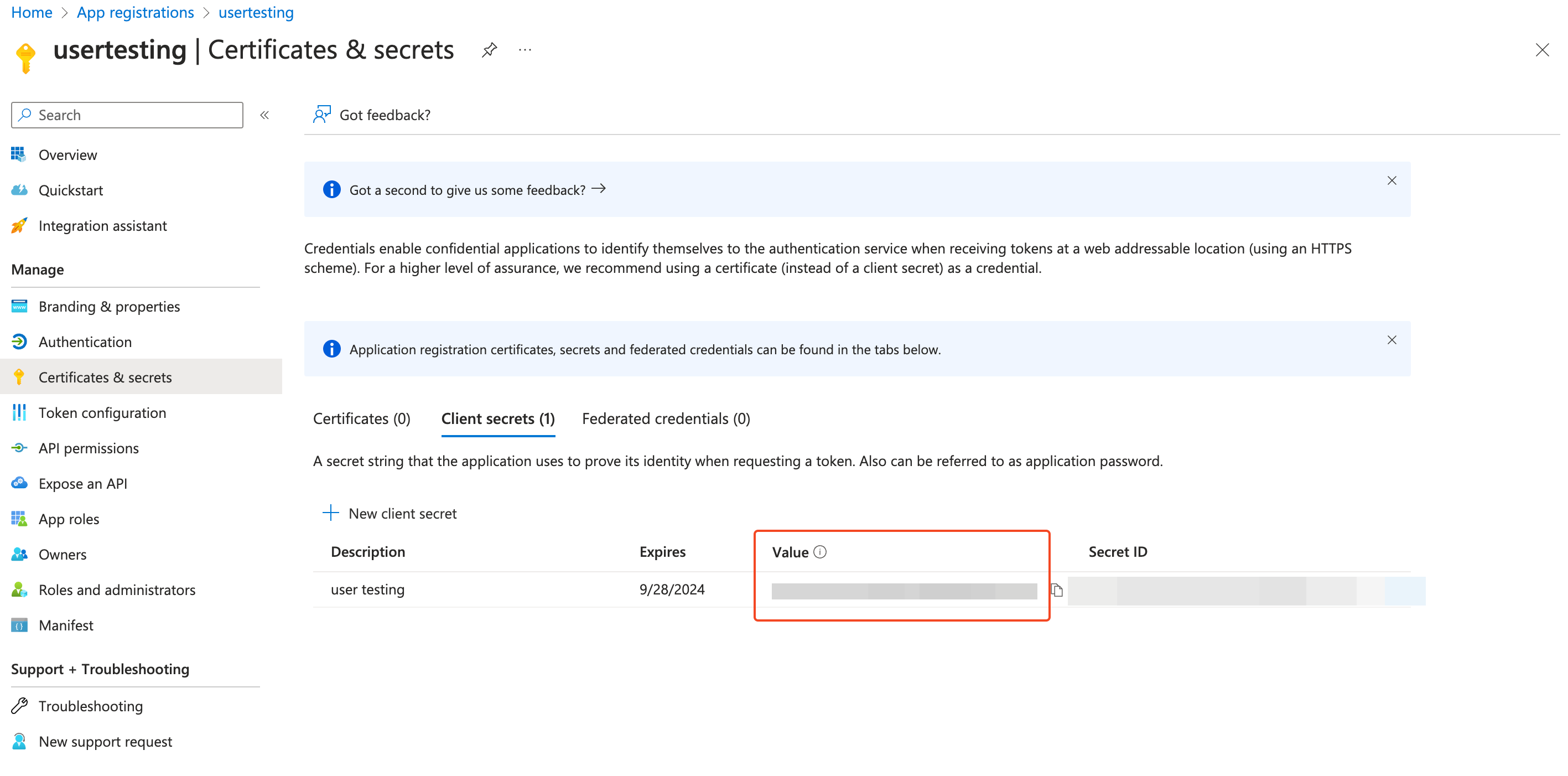Copy the client secret value icon
The width and height of the screenshot is (1568, 776).
pyautogui.click(x=1057, y=589)
